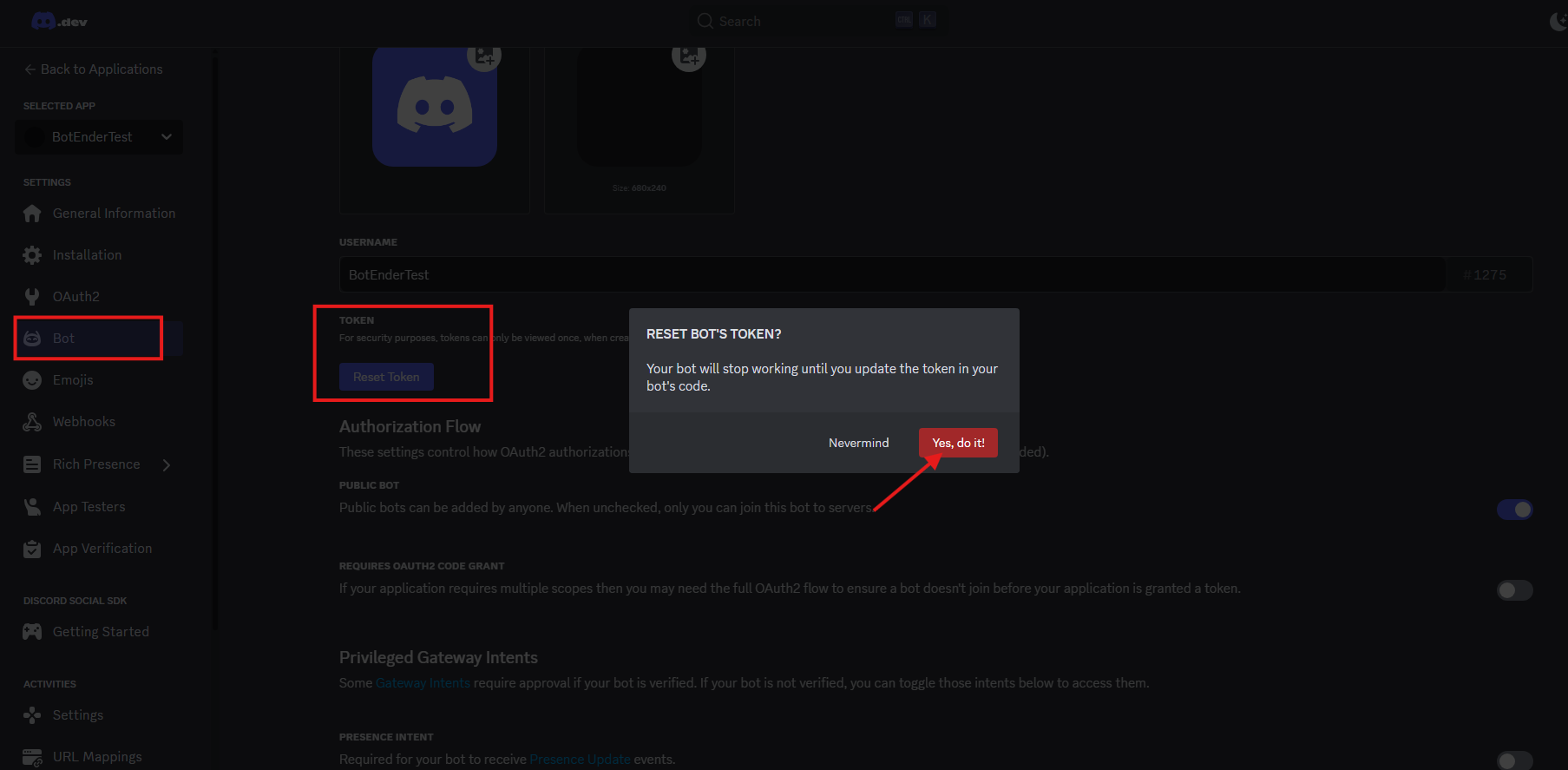The height and width of the screenshot is (770, 1568).
Task: Toggle the Presence Intent switch
Action: pos(1515,760)
